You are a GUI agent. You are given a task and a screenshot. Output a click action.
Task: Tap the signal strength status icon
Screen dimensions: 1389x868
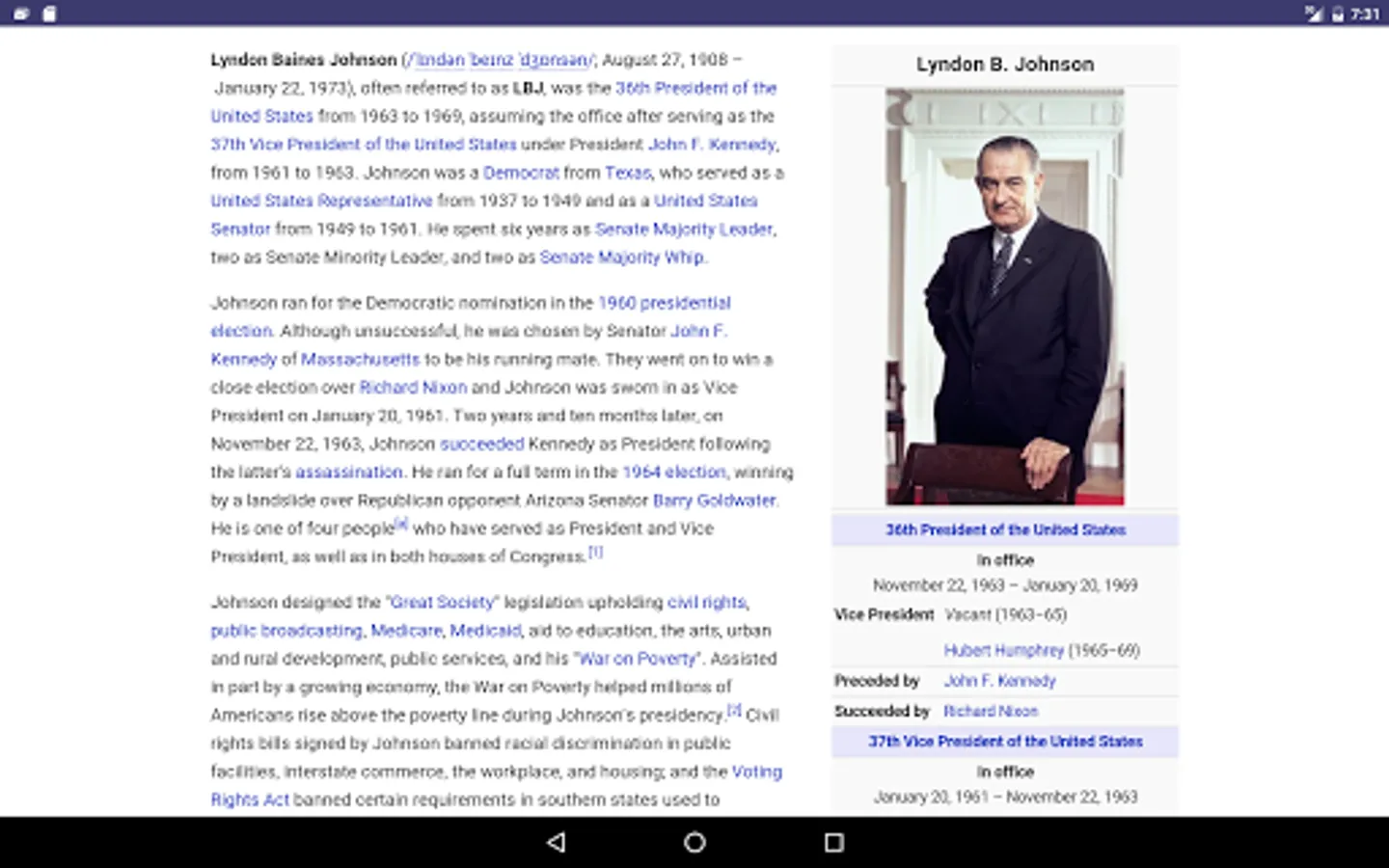point(1314,14)
